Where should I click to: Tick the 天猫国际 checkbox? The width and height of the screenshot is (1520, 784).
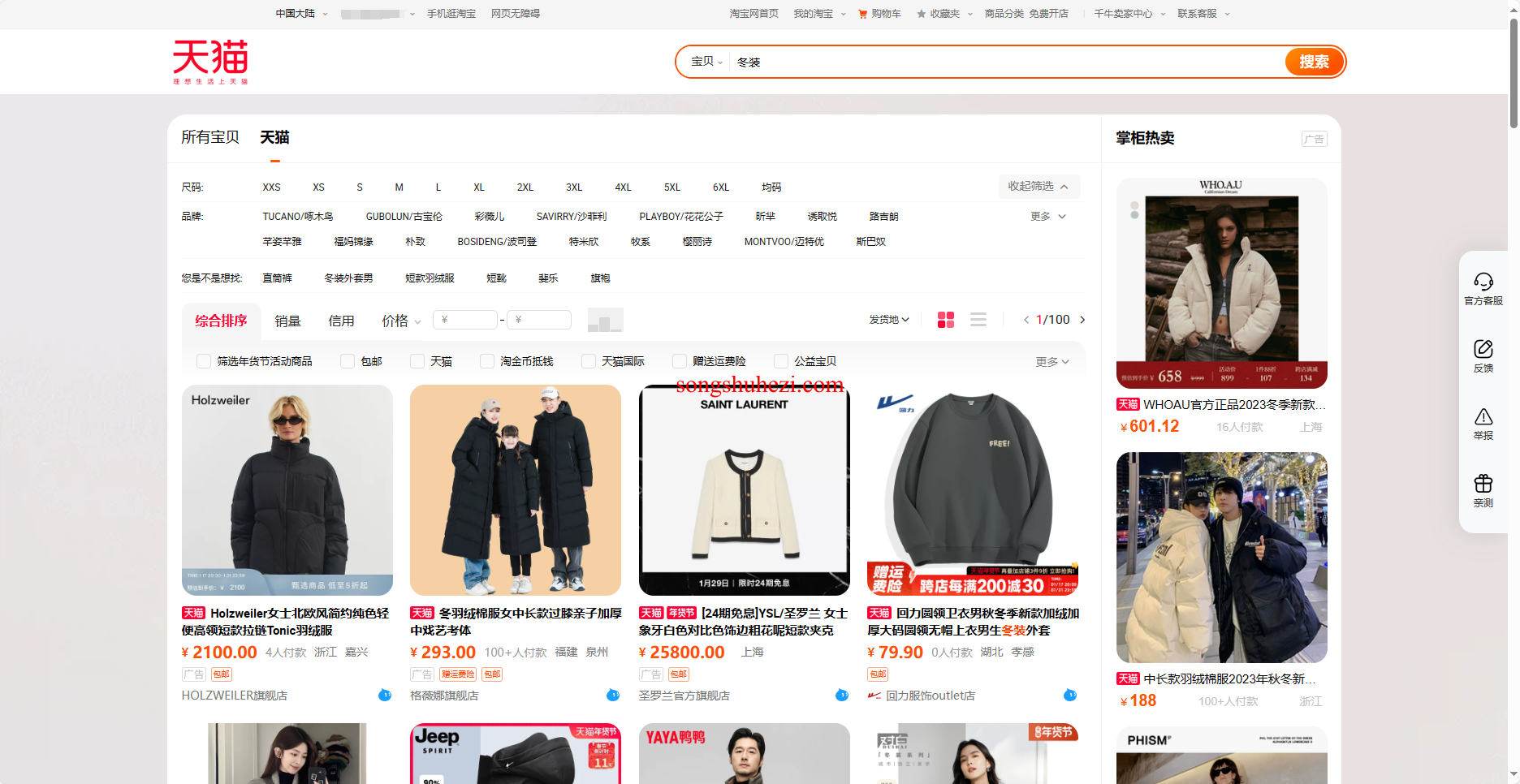(x=589, y=361)
